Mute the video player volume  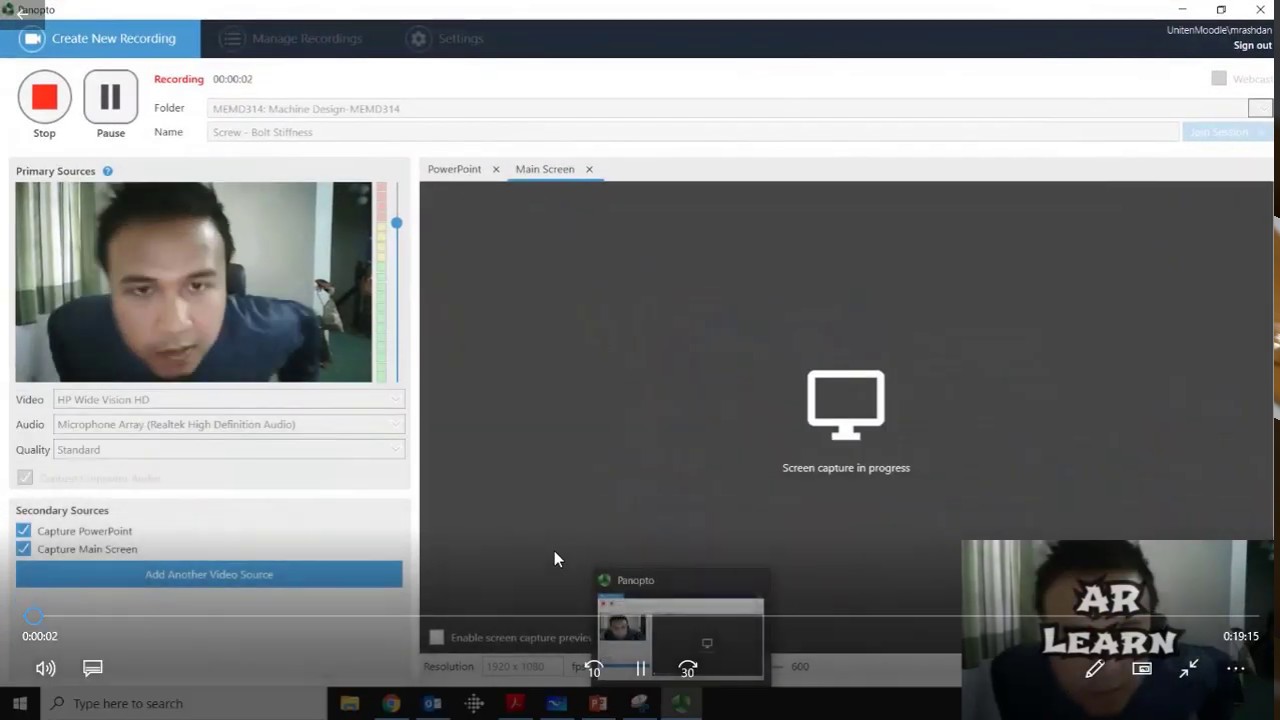click(x=45, y=668)
